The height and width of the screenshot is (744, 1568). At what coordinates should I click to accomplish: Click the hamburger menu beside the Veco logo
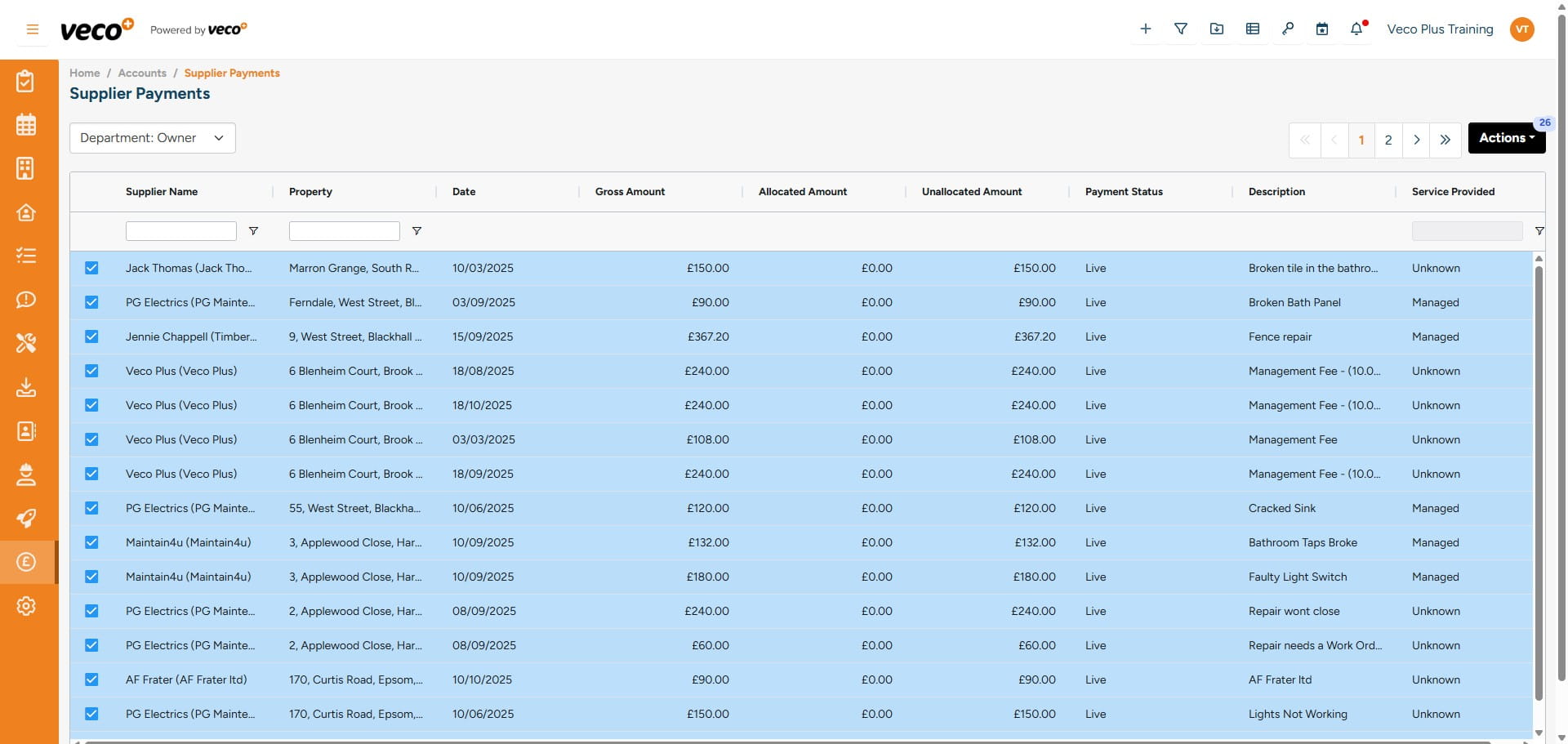pyautogui.click(x=33, y=29)
